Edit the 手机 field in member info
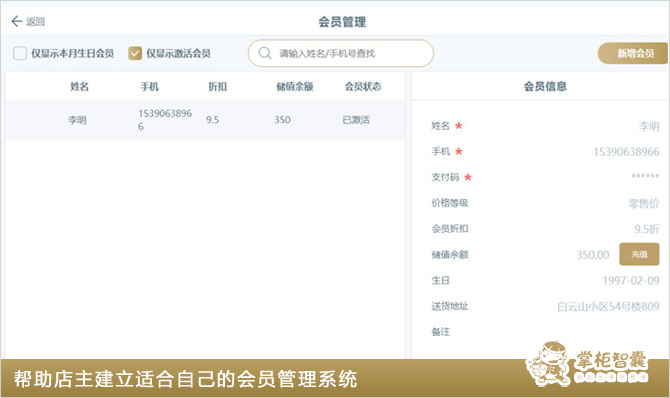Screen dimensions: 670x398 626,152
